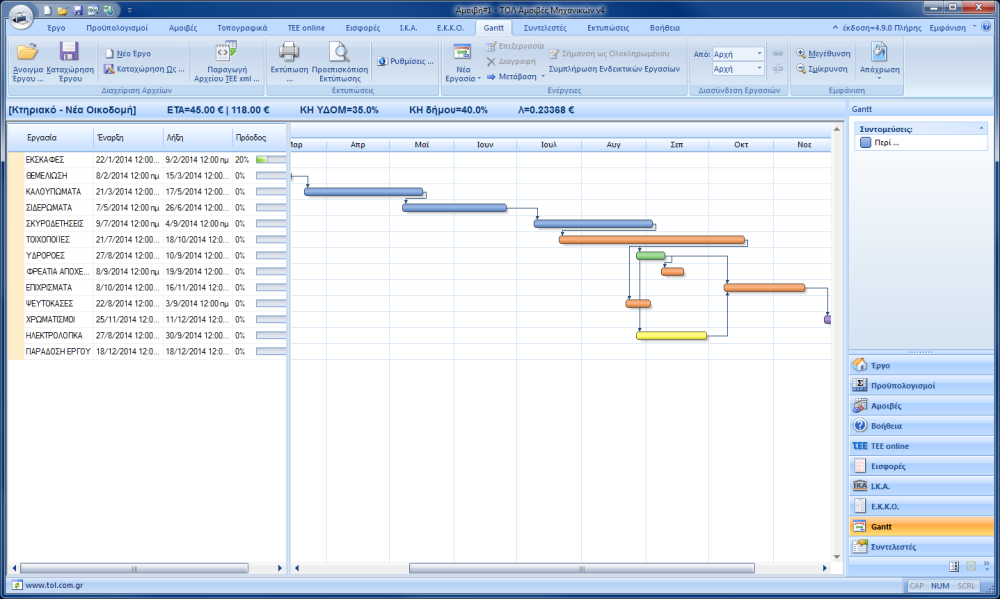Click the green ΥΔΡΟΡΟΕΣ Gantt bar
This screenshot has width=1000, height=599.
click(651, 256)
